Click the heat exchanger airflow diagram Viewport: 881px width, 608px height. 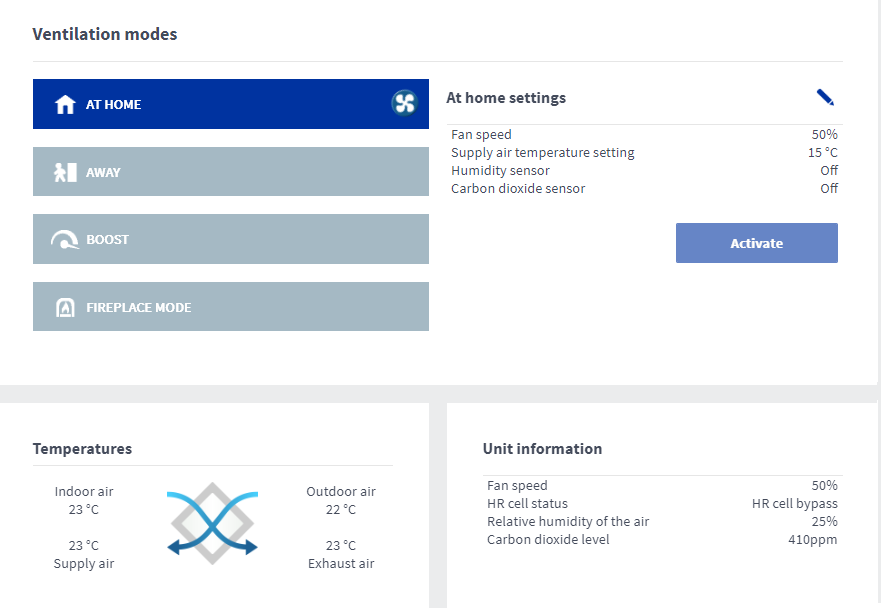click(212, 523)
